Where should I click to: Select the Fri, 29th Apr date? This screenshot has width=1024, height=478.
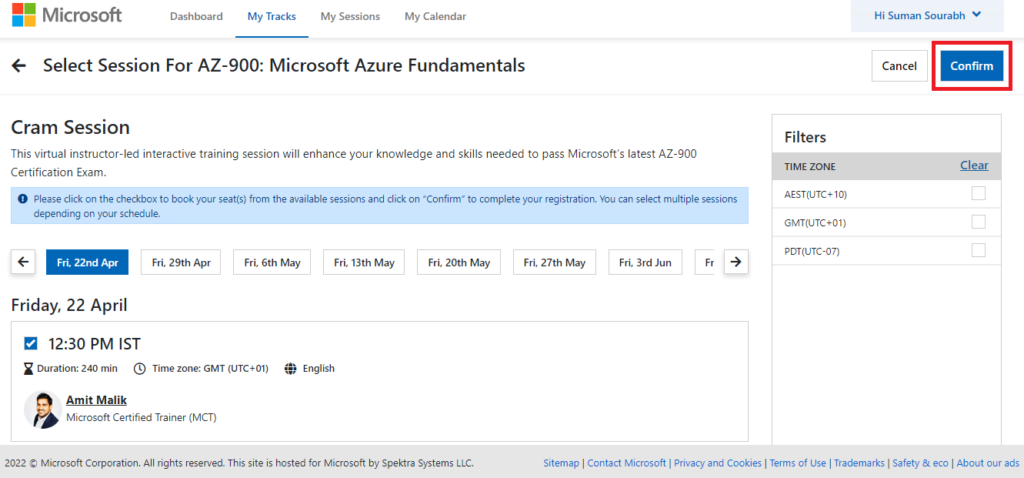tap(181, 262)
